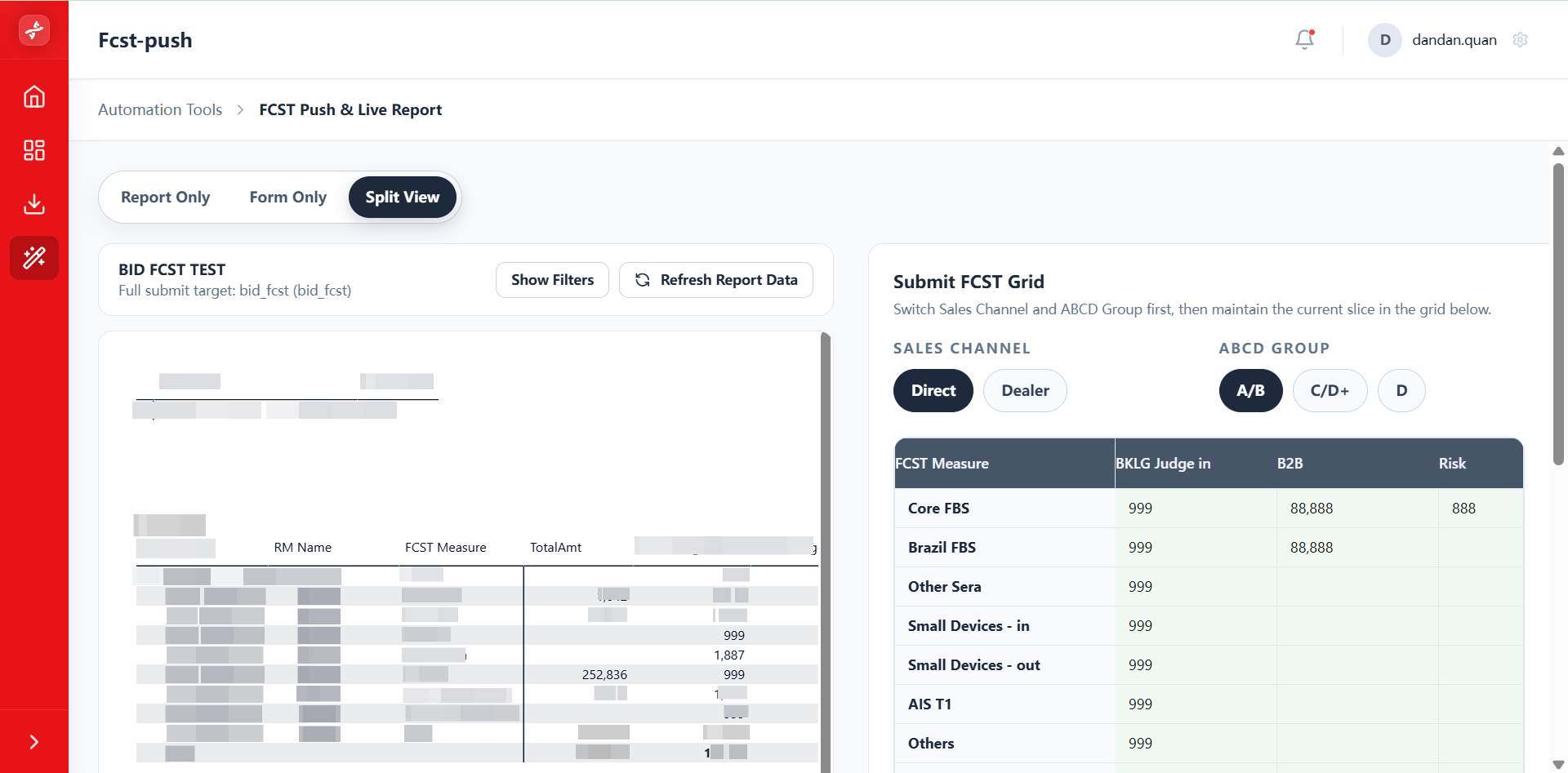Image resolution: width=1568 pixels, height=773 pixels.
Task: Open the notification bell
Action: (1304, 39)
